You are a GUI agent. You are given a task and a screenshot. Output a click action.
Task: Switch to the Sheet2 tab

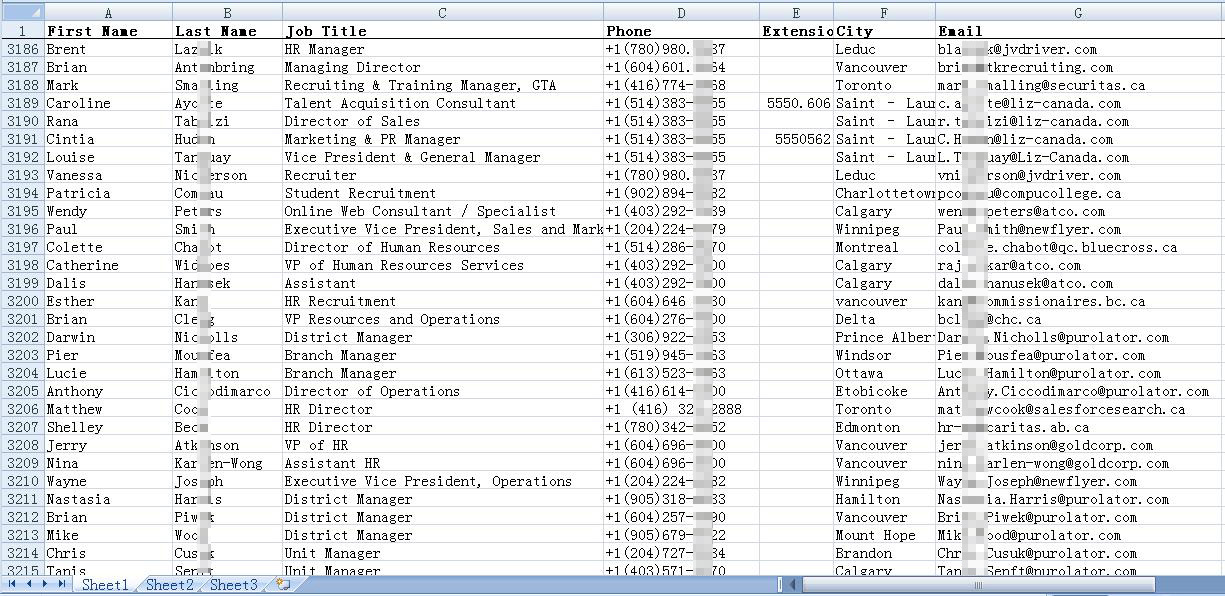169,585
